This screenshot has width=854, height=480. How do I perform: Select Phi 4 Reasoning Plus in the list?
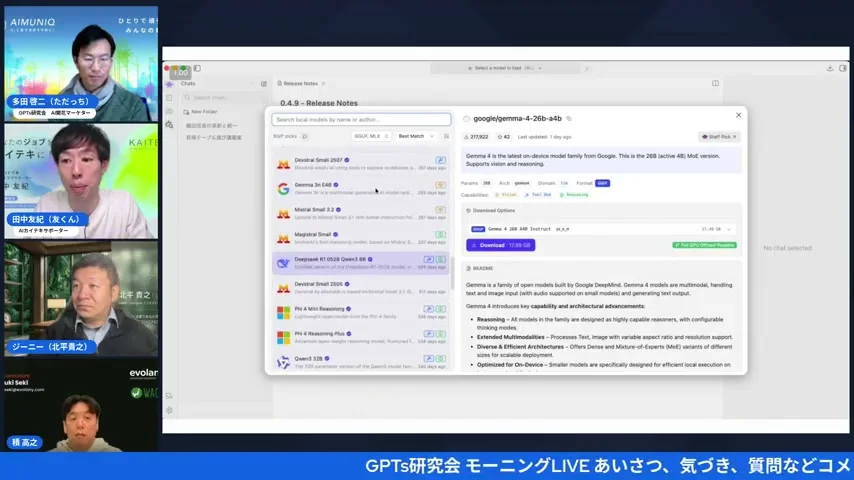(x=360, y=337)
